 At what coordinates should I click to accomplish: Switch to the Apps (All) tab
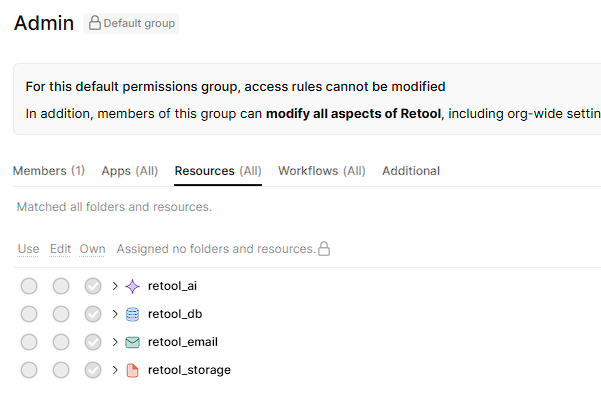(x=130, y=171)
